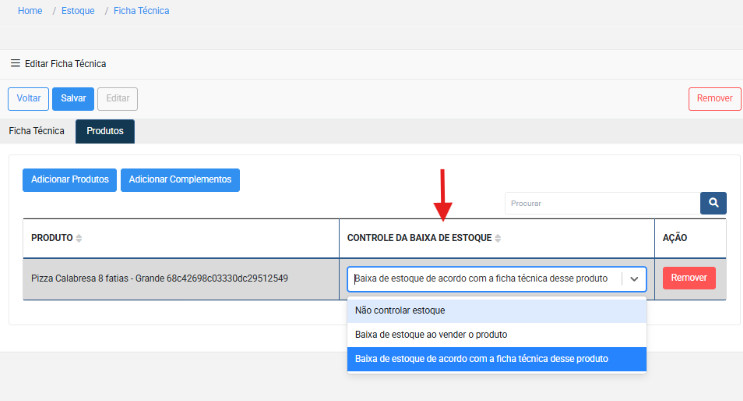The image size is (743, 401).
Task: Select the Produtos tab
Action: point(105,131)
